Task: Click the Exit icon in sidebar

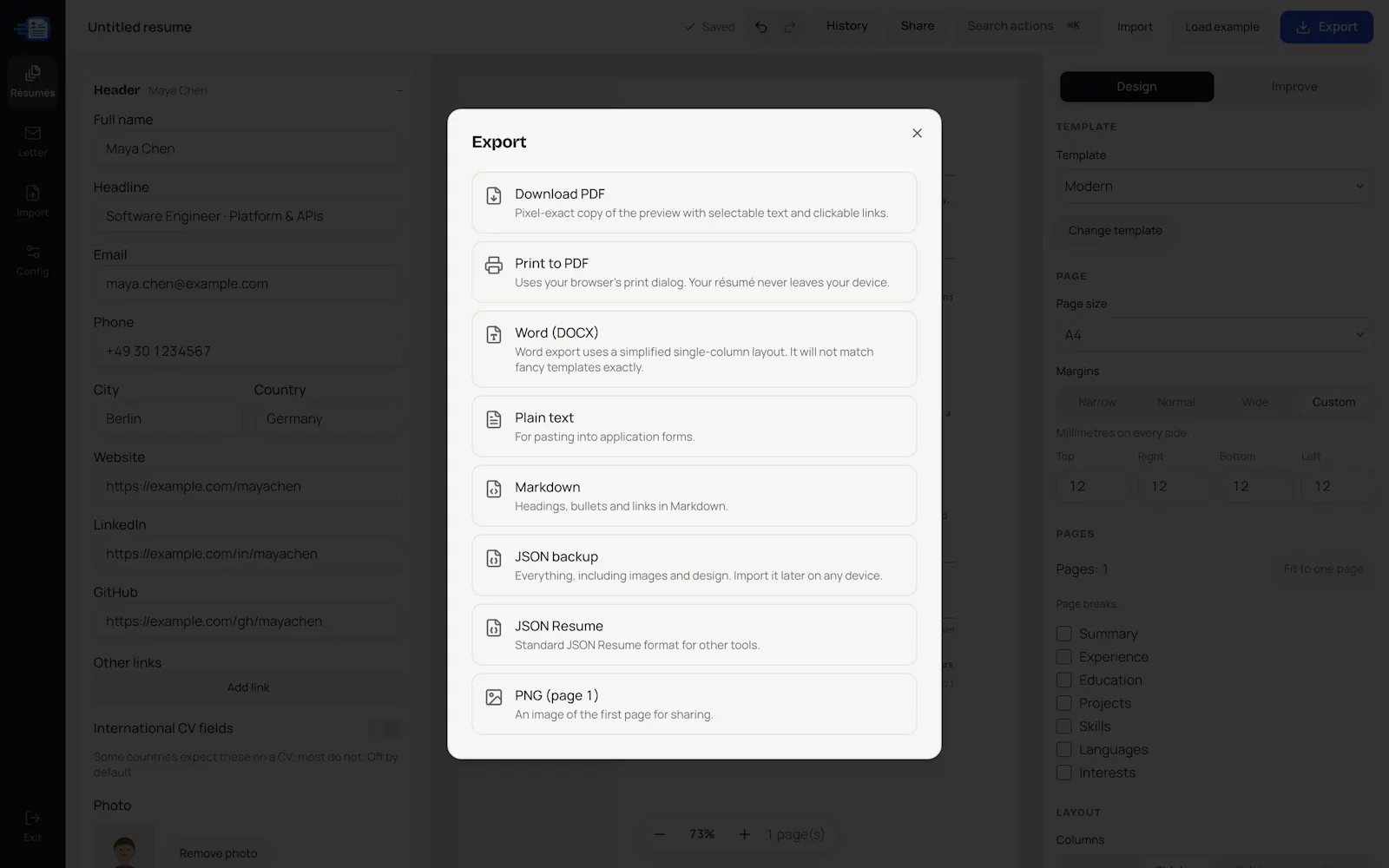Action: pyautogui.click(x=33, y=818)
